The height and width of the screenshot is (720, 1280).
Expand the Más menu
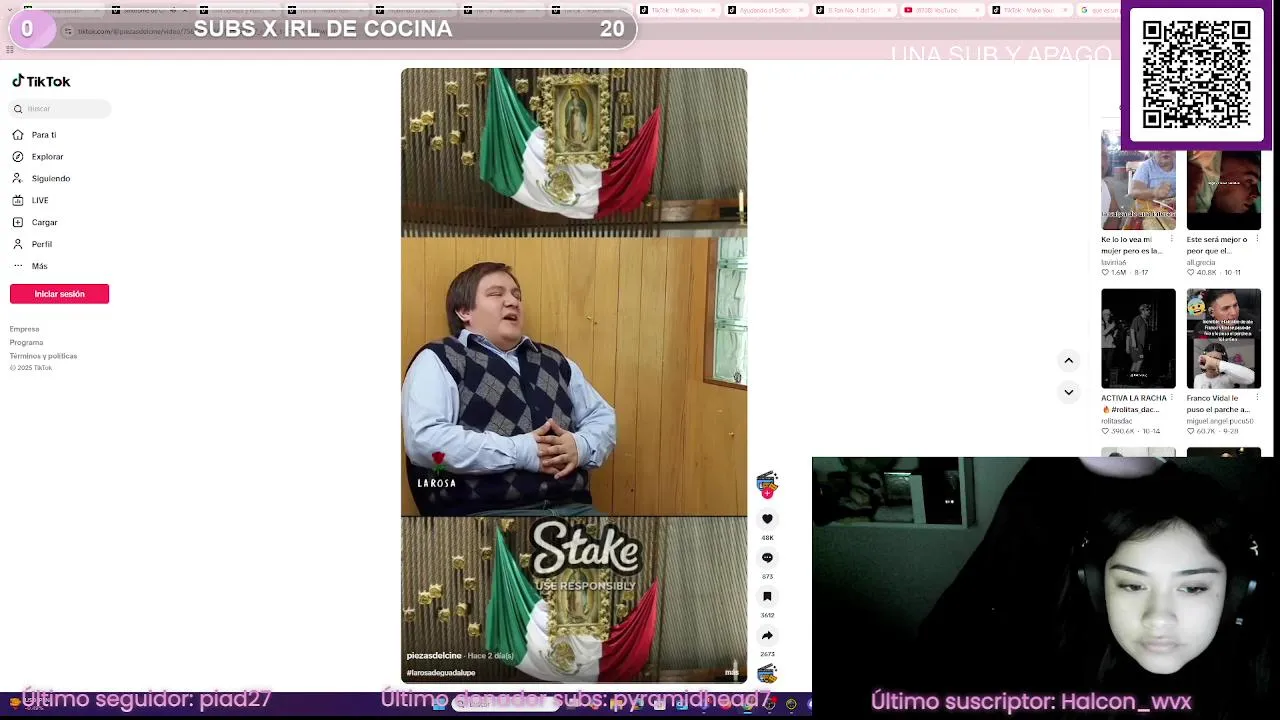pyautogui.click(x=39, y=267)
